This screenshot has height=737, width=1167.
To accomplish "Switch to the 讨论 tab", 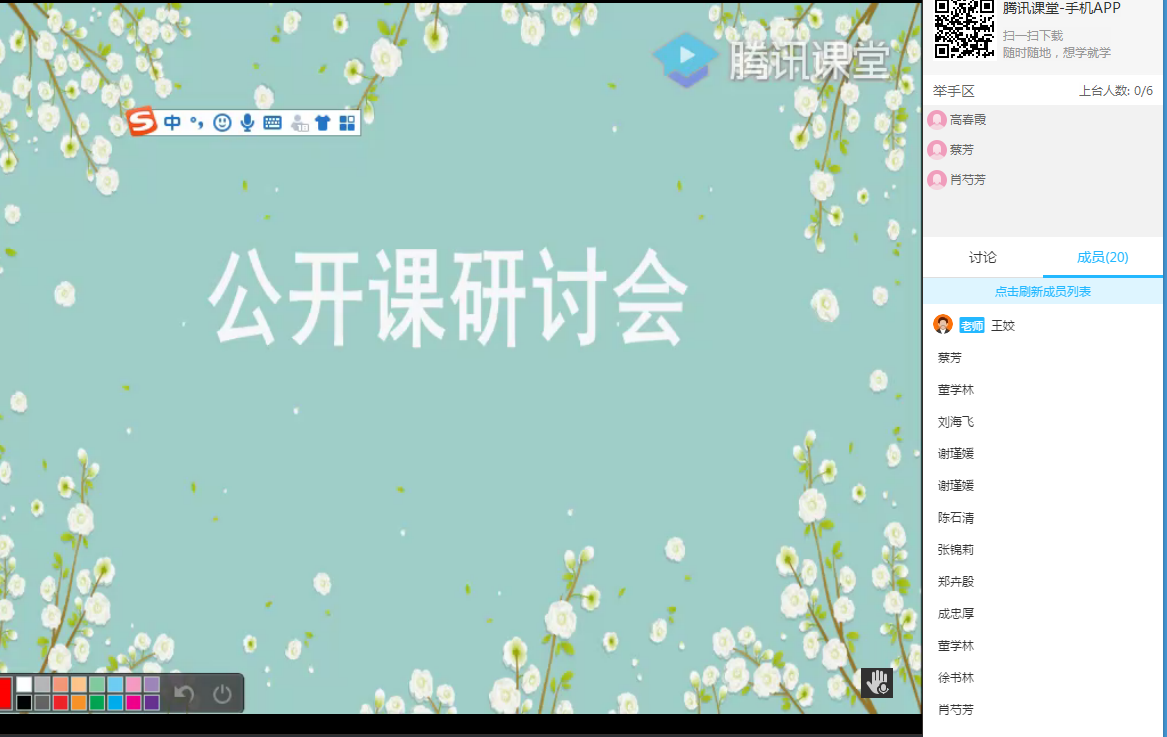I will point(981,257).
